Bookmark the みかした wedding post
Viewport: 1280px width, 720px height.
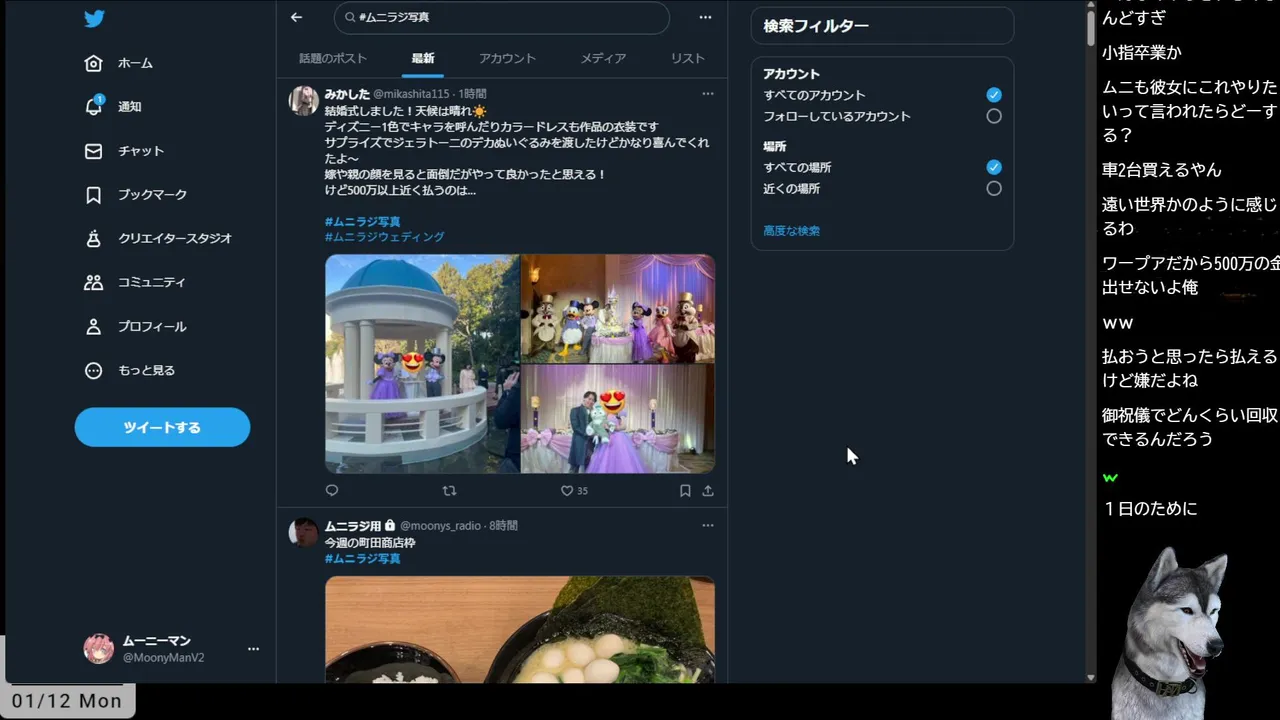pyautogui.click(x=685, y=491)
